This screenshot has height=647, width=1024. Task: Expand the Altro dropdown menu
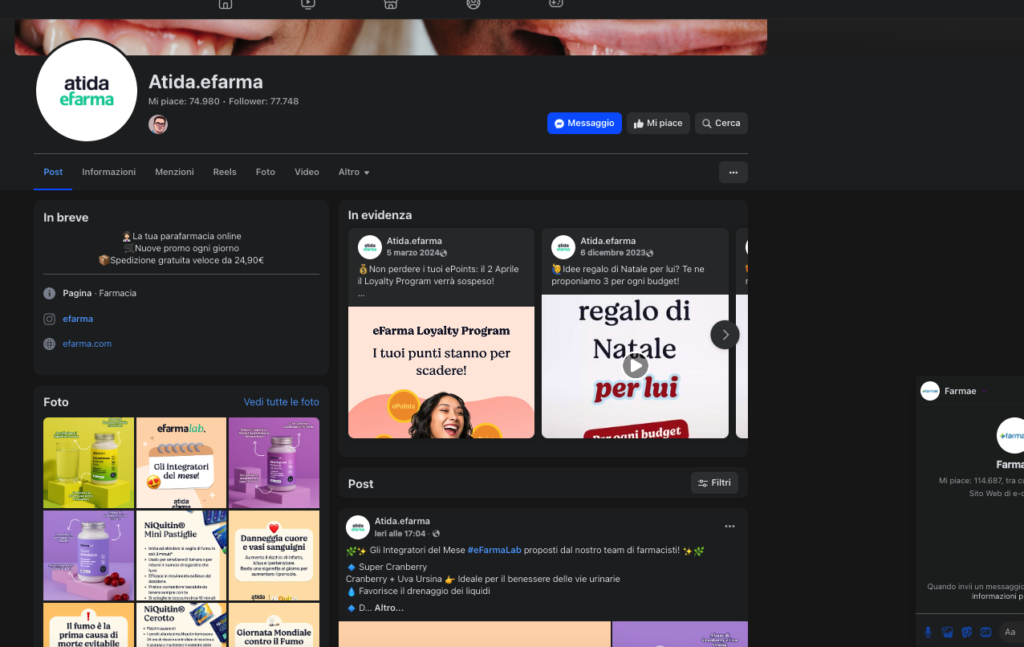point(354,172)
